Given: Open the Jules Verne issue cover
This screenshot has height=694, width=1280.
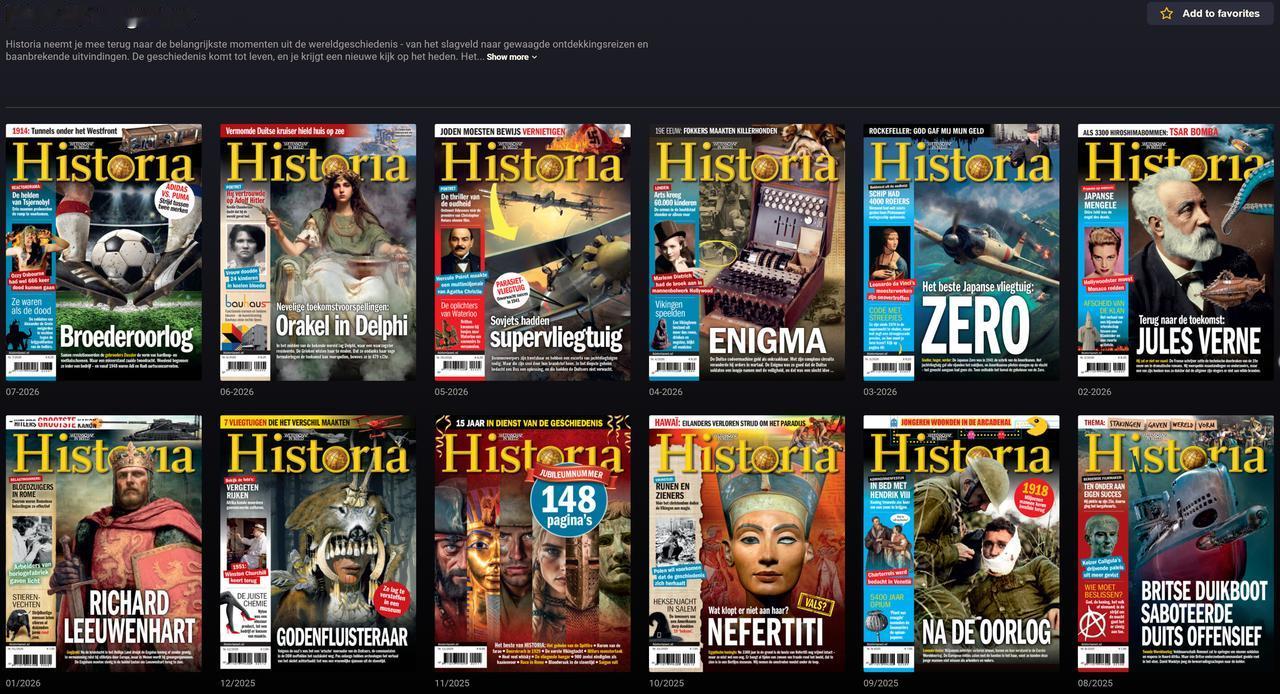Looking at the screenshot, I should pyautogui.click(x=1176, y=252).
